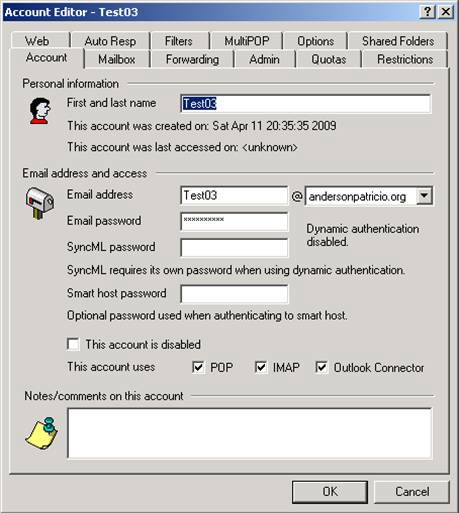
Task: Click the person icon under Personal information
Action: pos(40,111)
